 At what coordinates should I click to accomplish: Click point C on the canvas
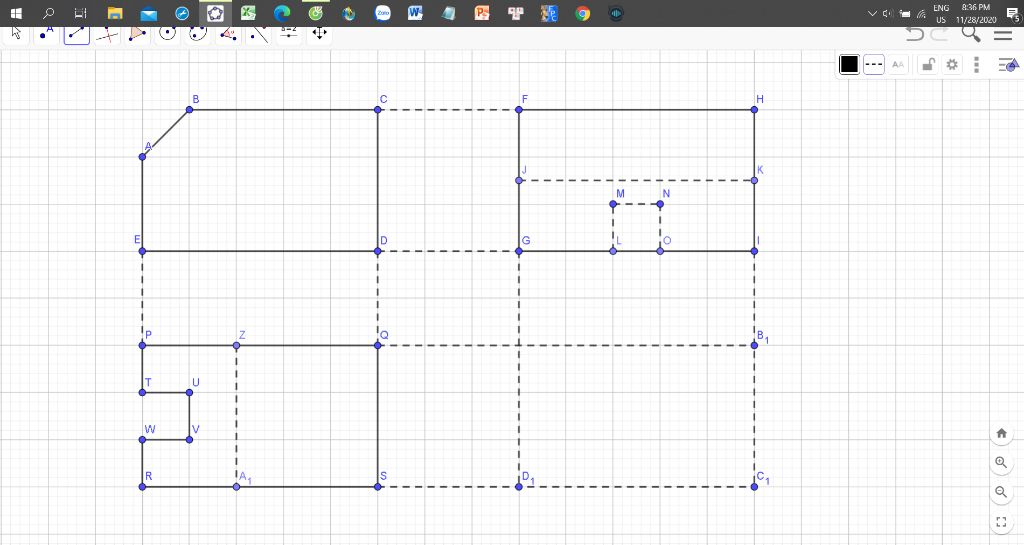(377, 110)
